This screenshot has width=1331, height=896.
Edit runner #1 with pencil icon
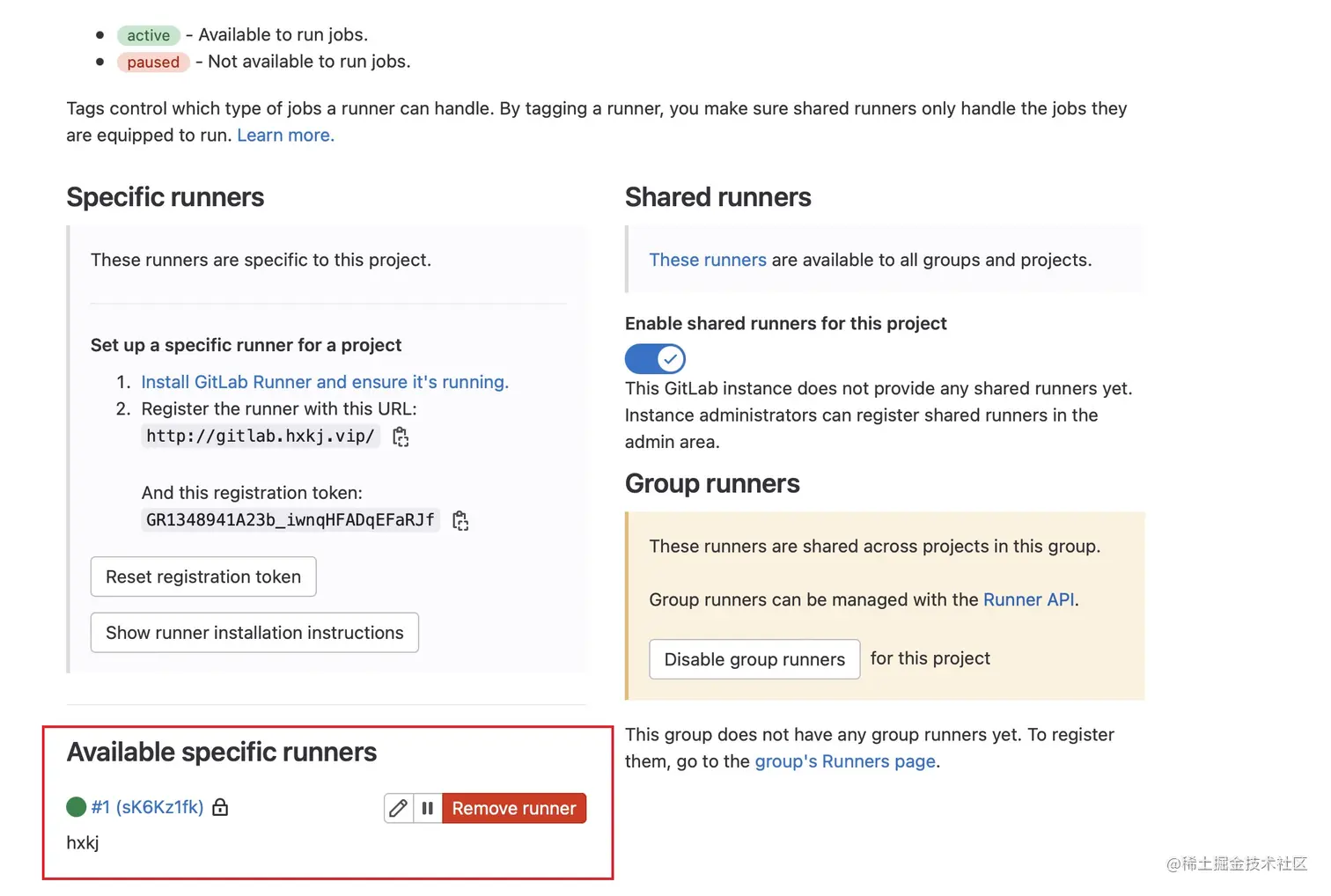pyautogui.click(x=399, y=808)
